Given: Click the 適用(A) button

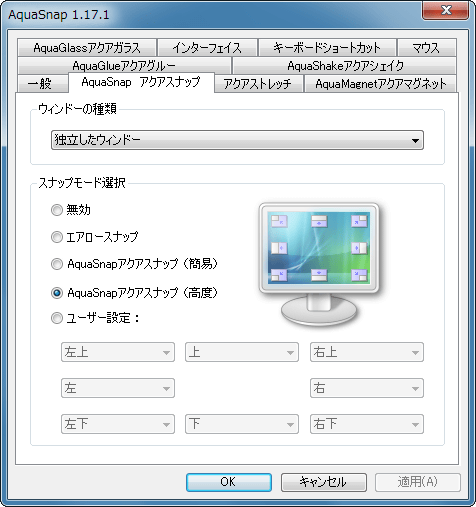Looking at the screenshot, I should pos(418,482).
